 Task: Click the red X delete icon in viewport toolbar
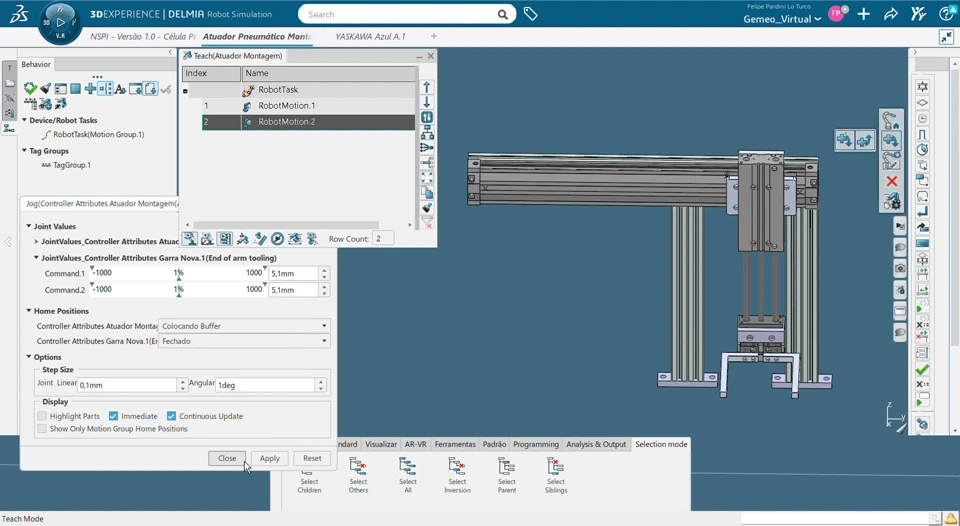[x=891, y=181]
